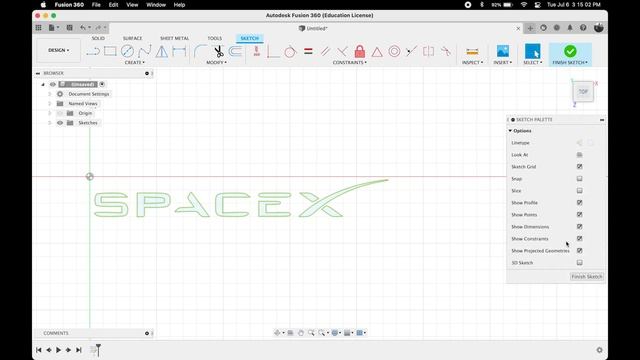Screen dimensions: 640x360
Task: Click the Undo arrow
Action: coord(83,28)
